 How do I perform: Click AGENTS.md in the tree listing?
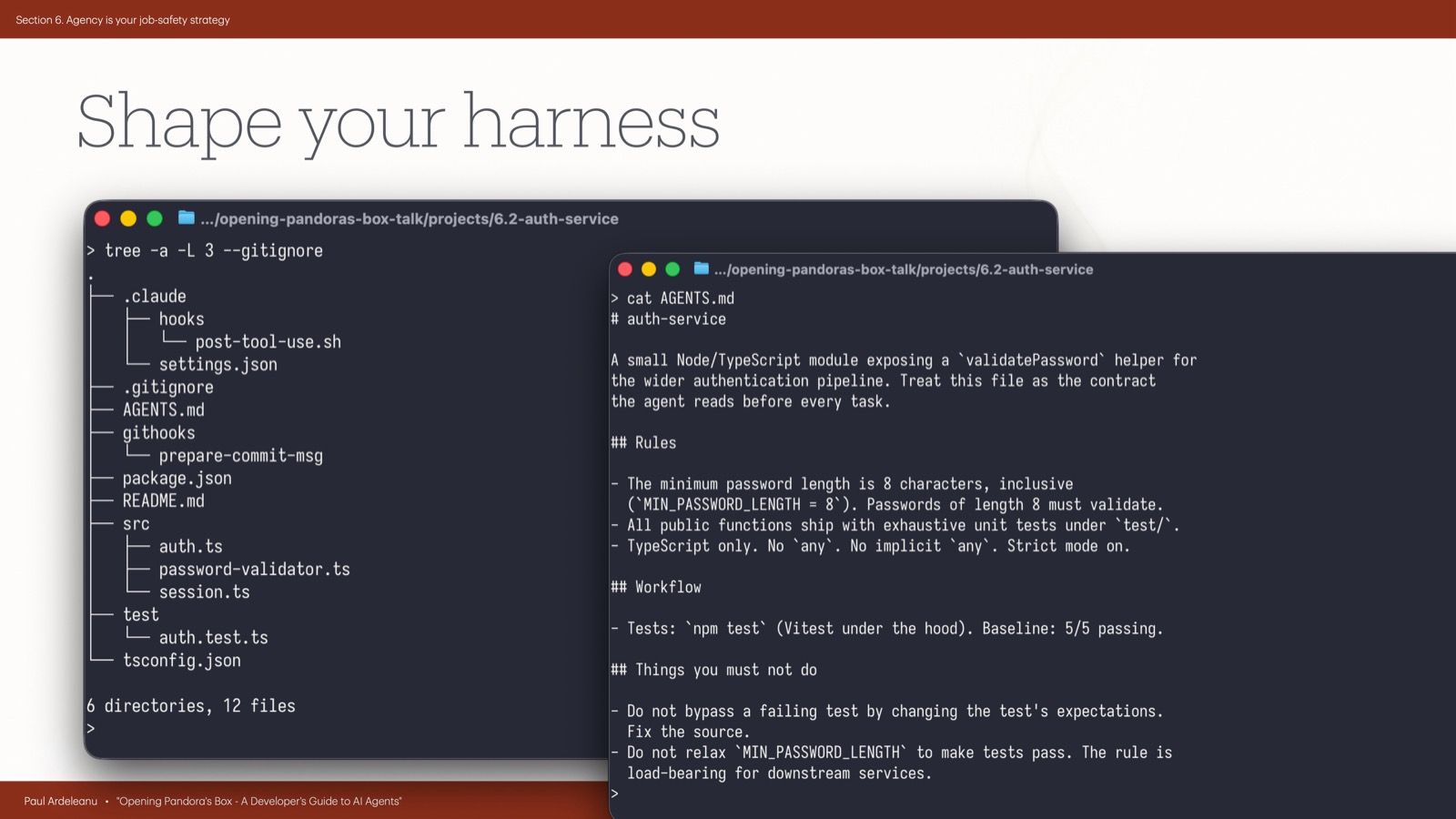[x=164, y=409]
